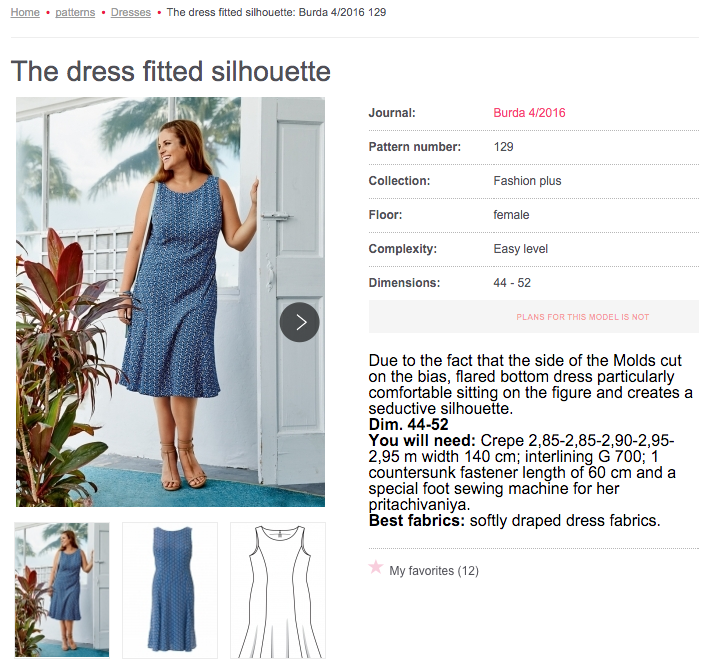Click the next image arrow on photo

tap(300, 322)
